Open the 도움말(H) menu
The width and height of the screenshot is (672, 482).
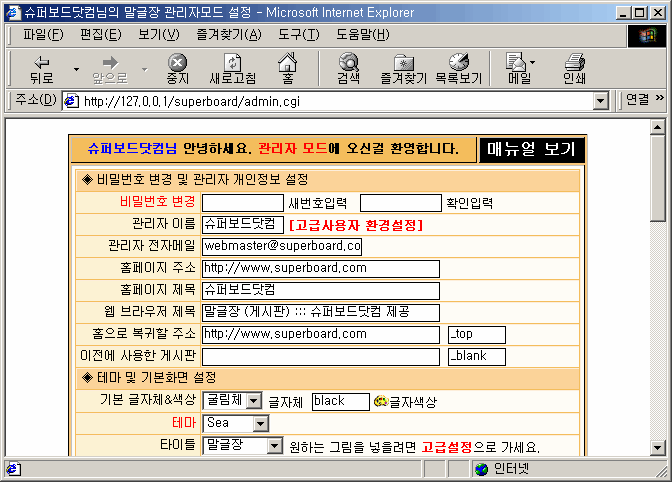[363, 35]
